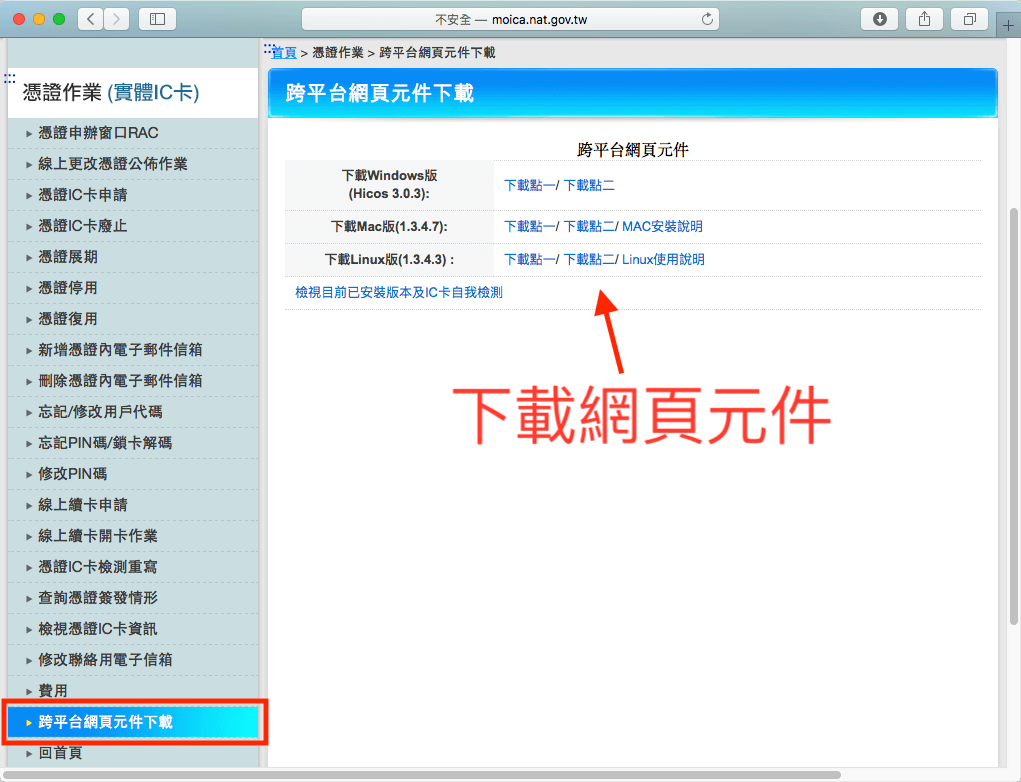
Task: Click the vertical page scrollbar
Action: [1013, 417]
